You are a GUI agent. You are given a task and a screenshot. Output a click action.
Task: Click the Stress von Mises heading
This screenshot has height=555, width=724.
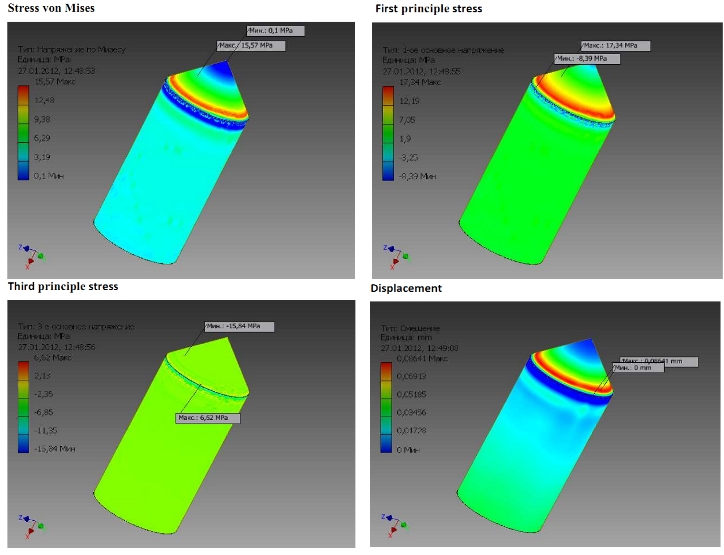tap(54, 9)
